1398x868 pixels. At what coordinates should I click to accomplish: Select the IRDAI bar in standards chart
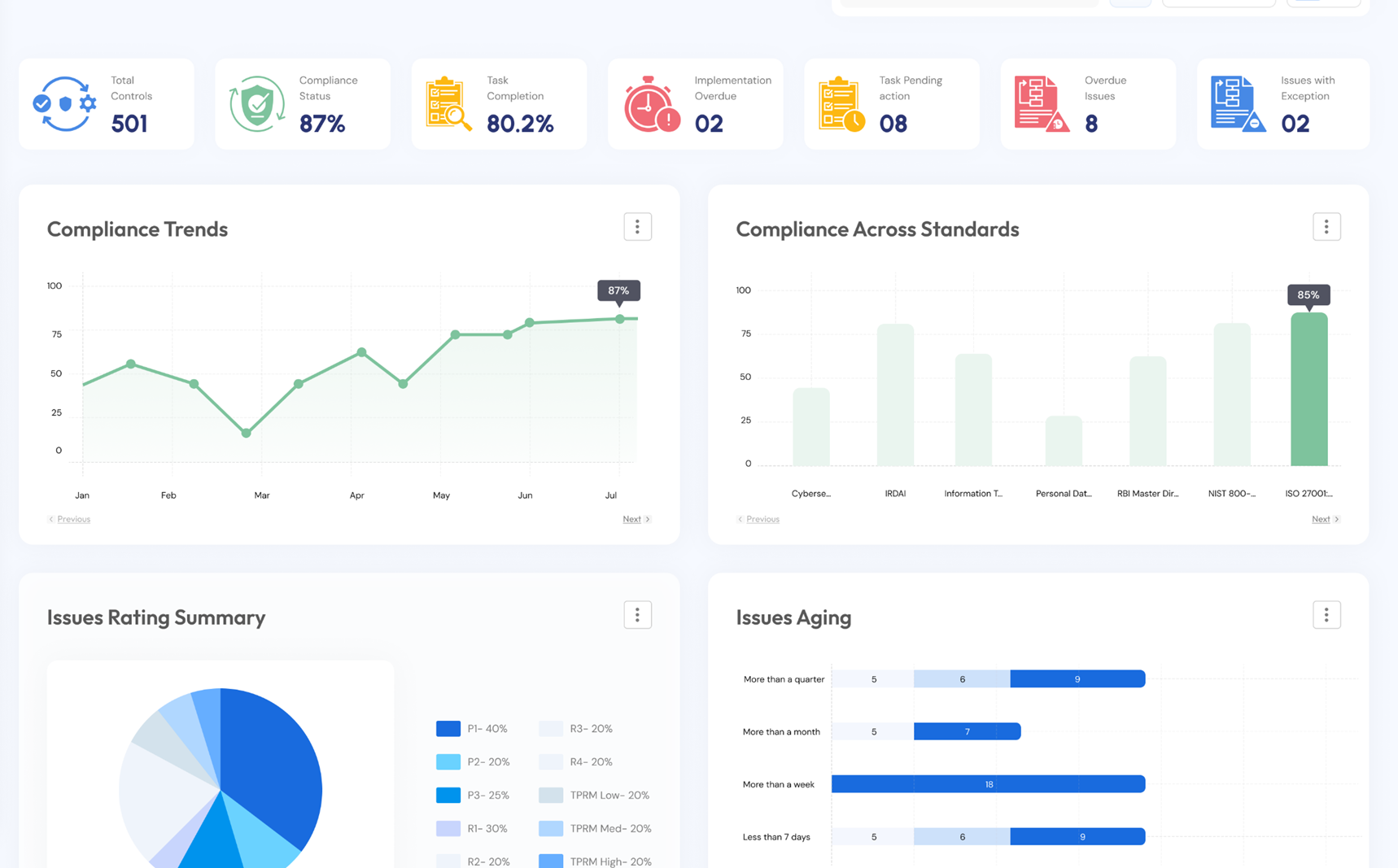coord(895,395)
